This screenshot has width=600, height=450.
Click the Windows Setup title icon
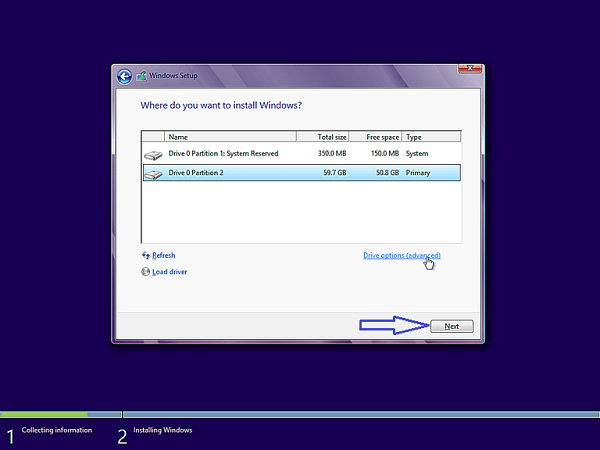[x=142, y=76]
